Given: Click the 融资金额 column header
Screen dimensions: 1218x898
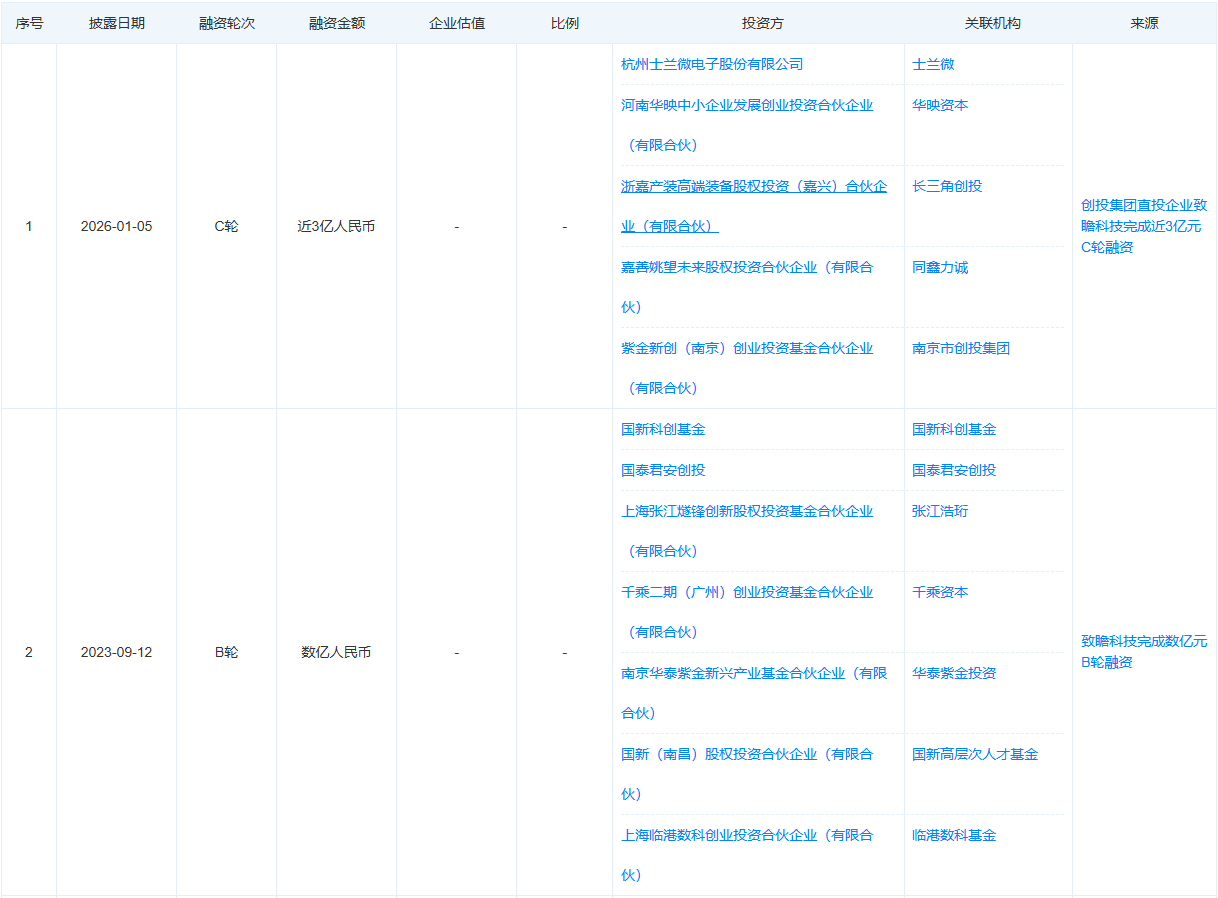Looking at the screenshot, I should click(x=336, y=23).
